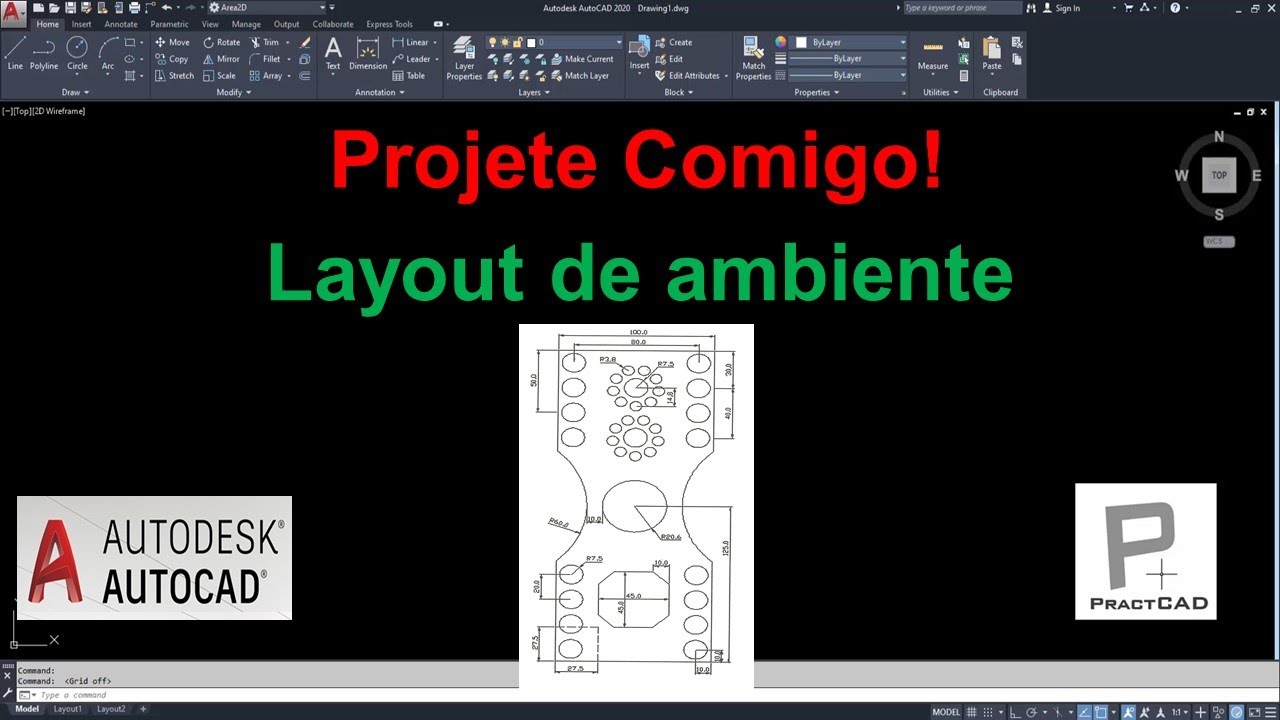Toggle ortho mode in status bar
Viewport: 1280px width, 720px height.
point(1015,712)
